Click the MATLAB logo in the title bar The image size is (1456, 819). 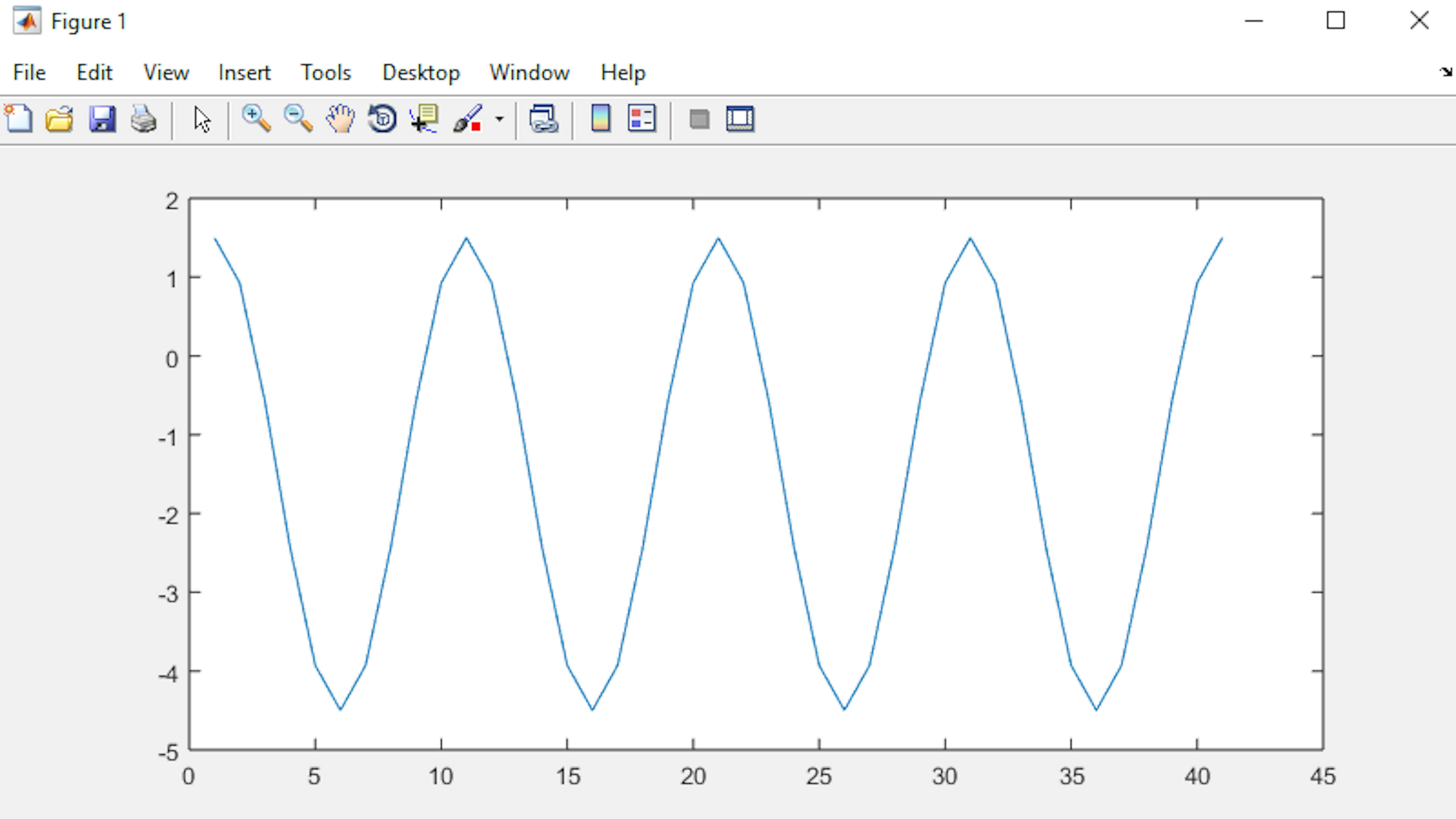click(x=27, y=21)
